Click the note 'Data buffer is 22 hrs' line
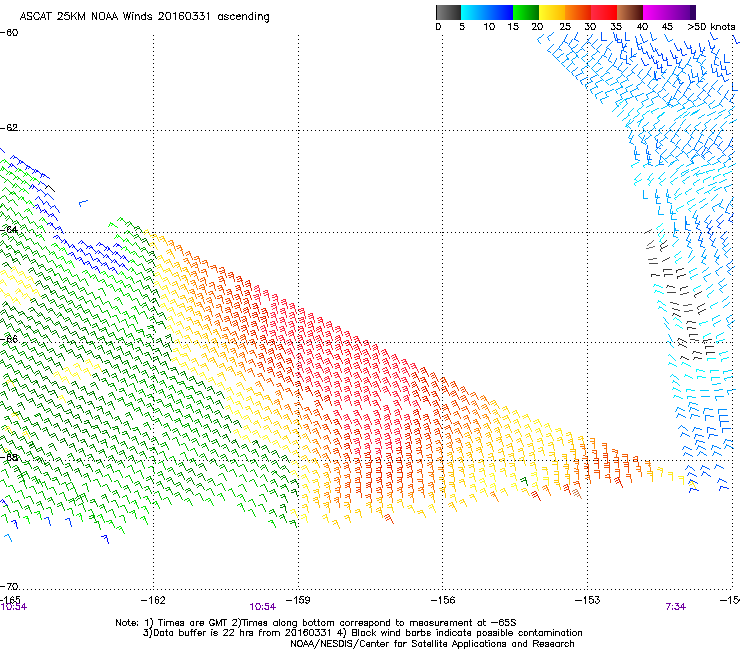Screen dimensions: 740x650 pyautogui.click(x=362, y=633)
